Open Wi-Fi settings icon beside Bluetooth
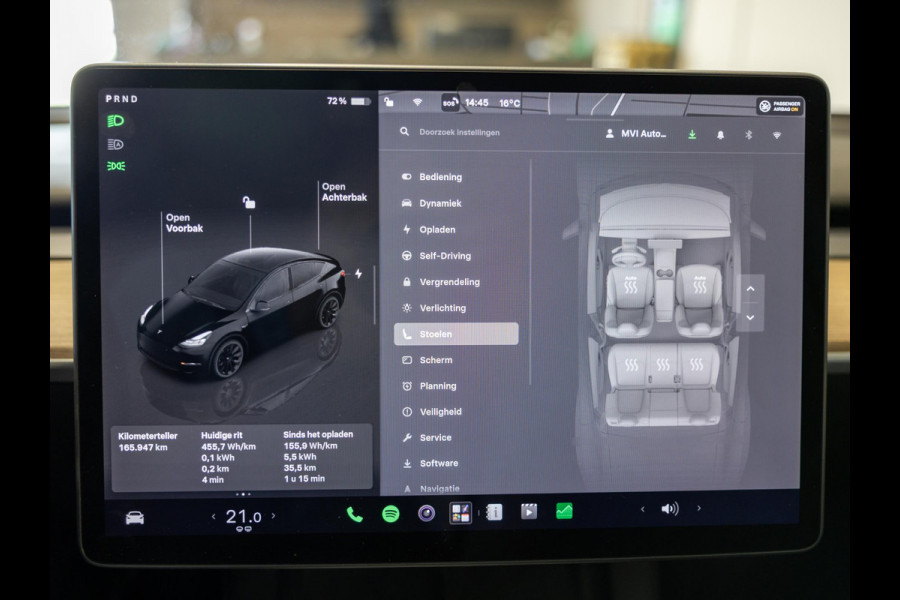 [x=777, y=136]
